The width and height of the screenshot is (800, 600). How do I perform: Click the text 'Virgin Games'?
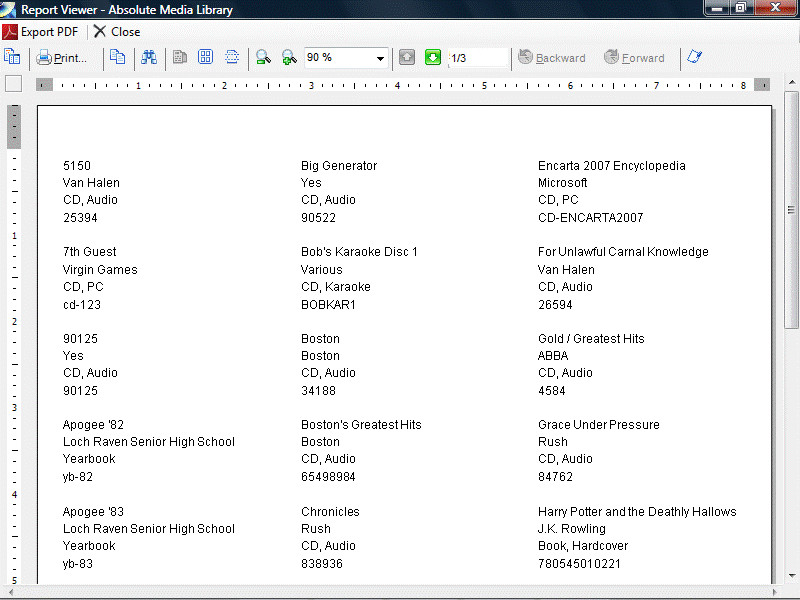100,269
